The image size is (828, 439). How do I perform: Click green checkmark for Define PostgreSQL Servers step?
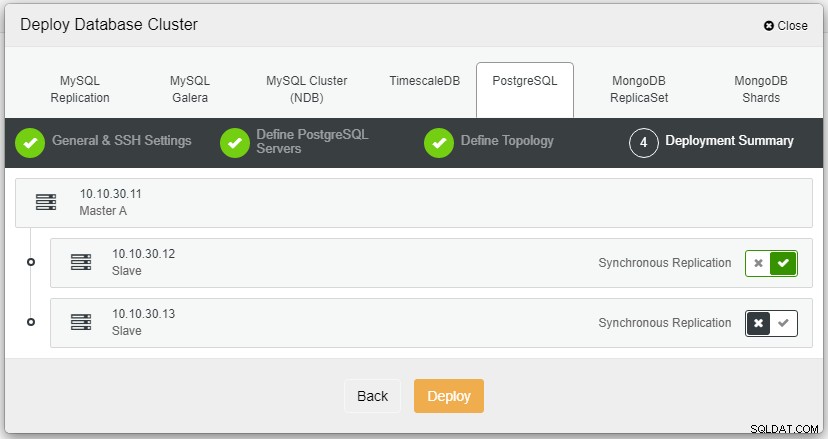click(x=234, y=143)
